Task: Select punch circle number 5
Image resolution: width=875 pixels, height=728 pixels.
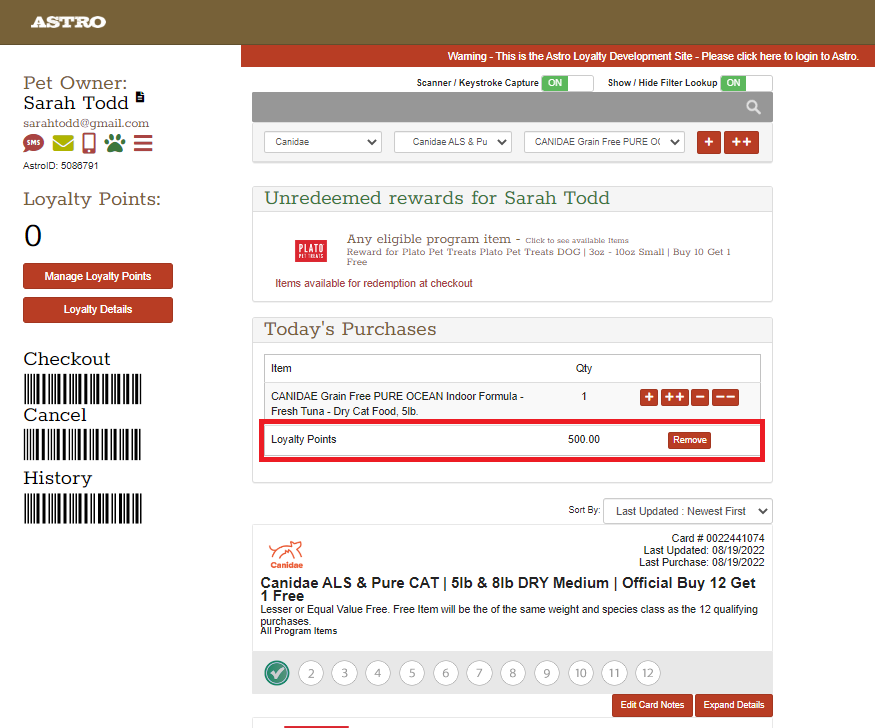Action: (x=412, y=673)
